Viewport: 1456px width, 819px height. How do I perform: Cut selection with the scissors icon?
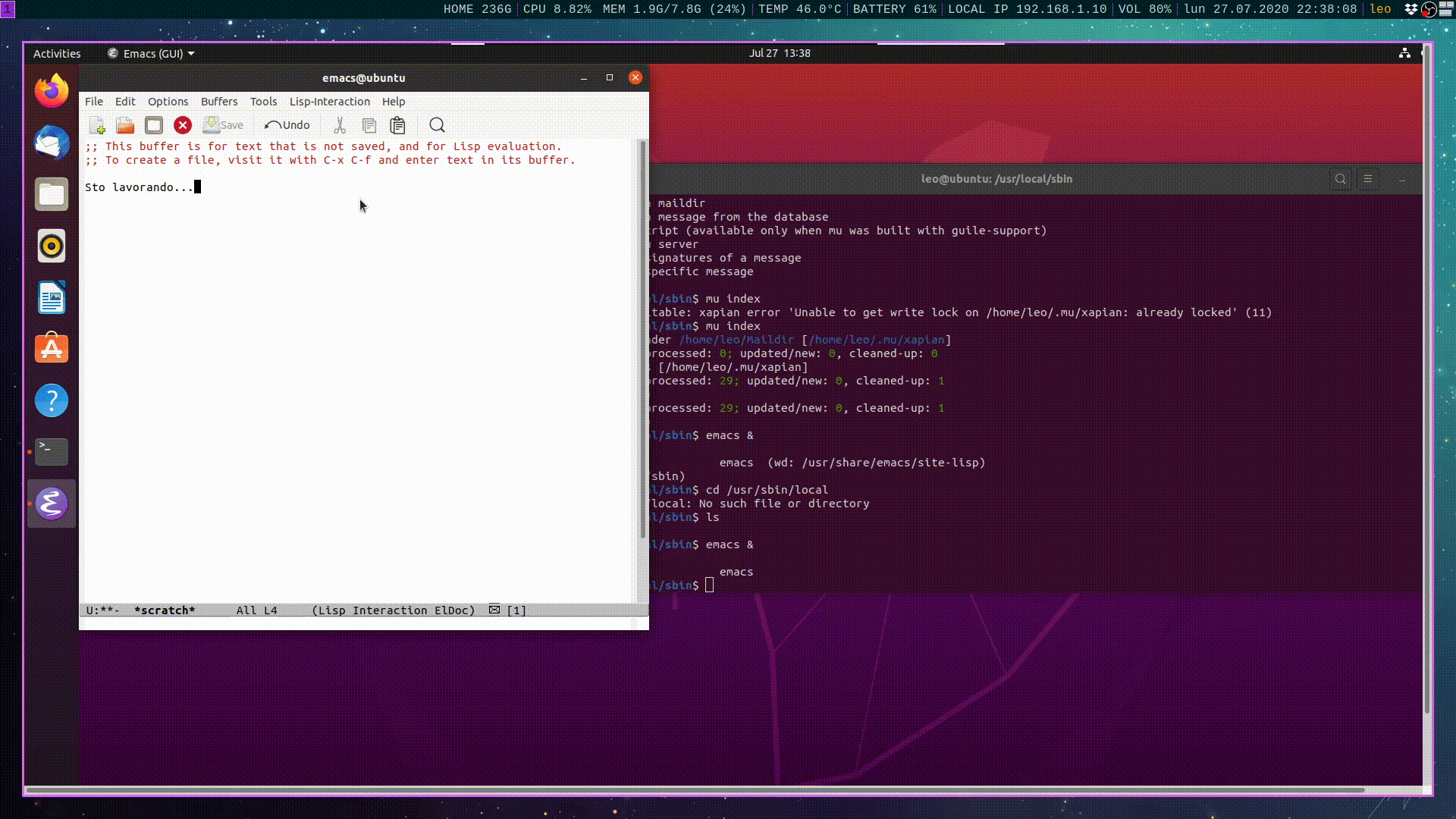pyautogui.click(x=340, y=125)
